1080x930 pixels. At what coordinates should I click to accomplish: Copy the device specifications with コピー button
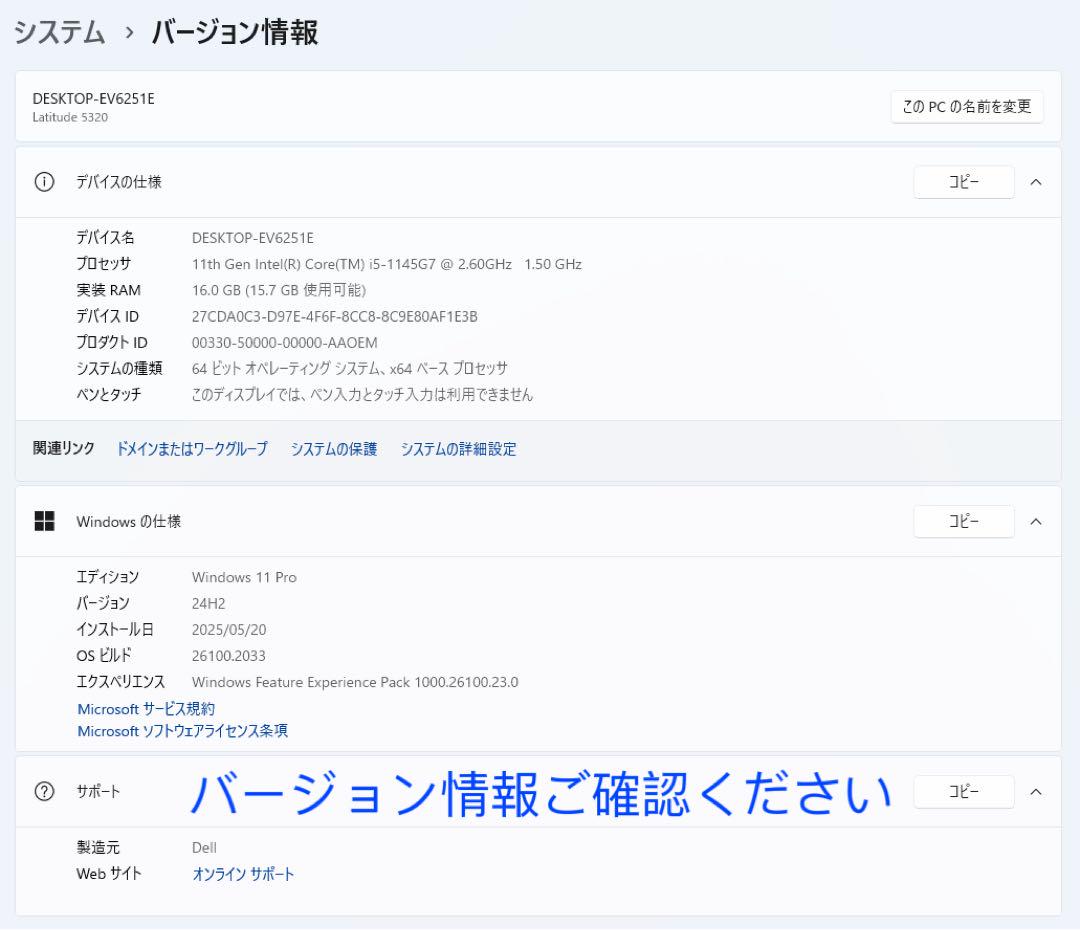964,182
